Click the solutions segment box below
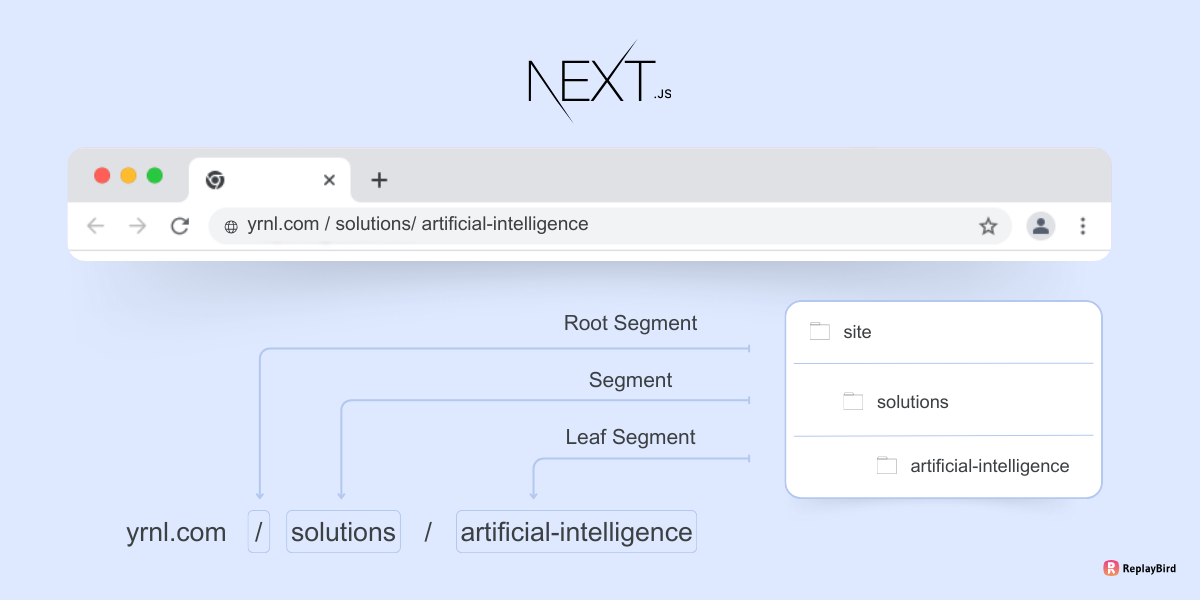 (343, 532)
